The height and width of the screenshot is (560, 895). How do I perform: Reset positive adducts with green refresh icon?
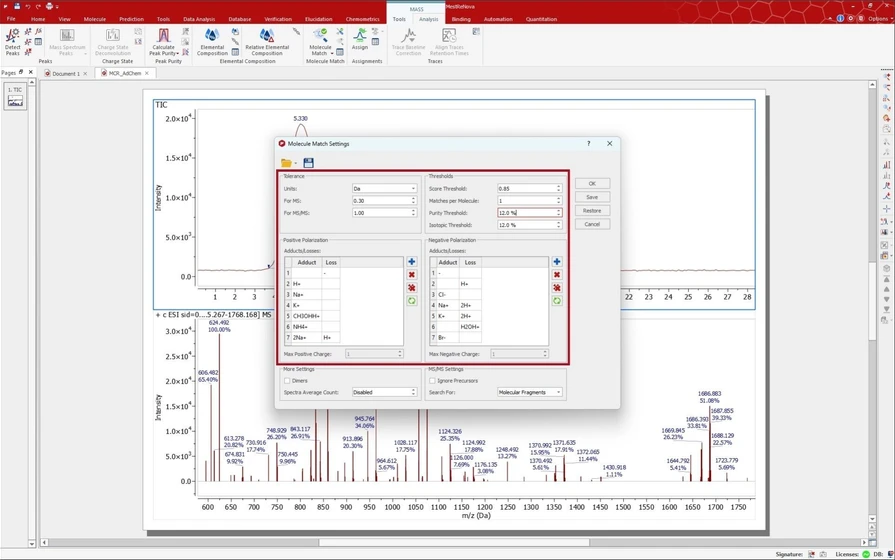point(412,301)
